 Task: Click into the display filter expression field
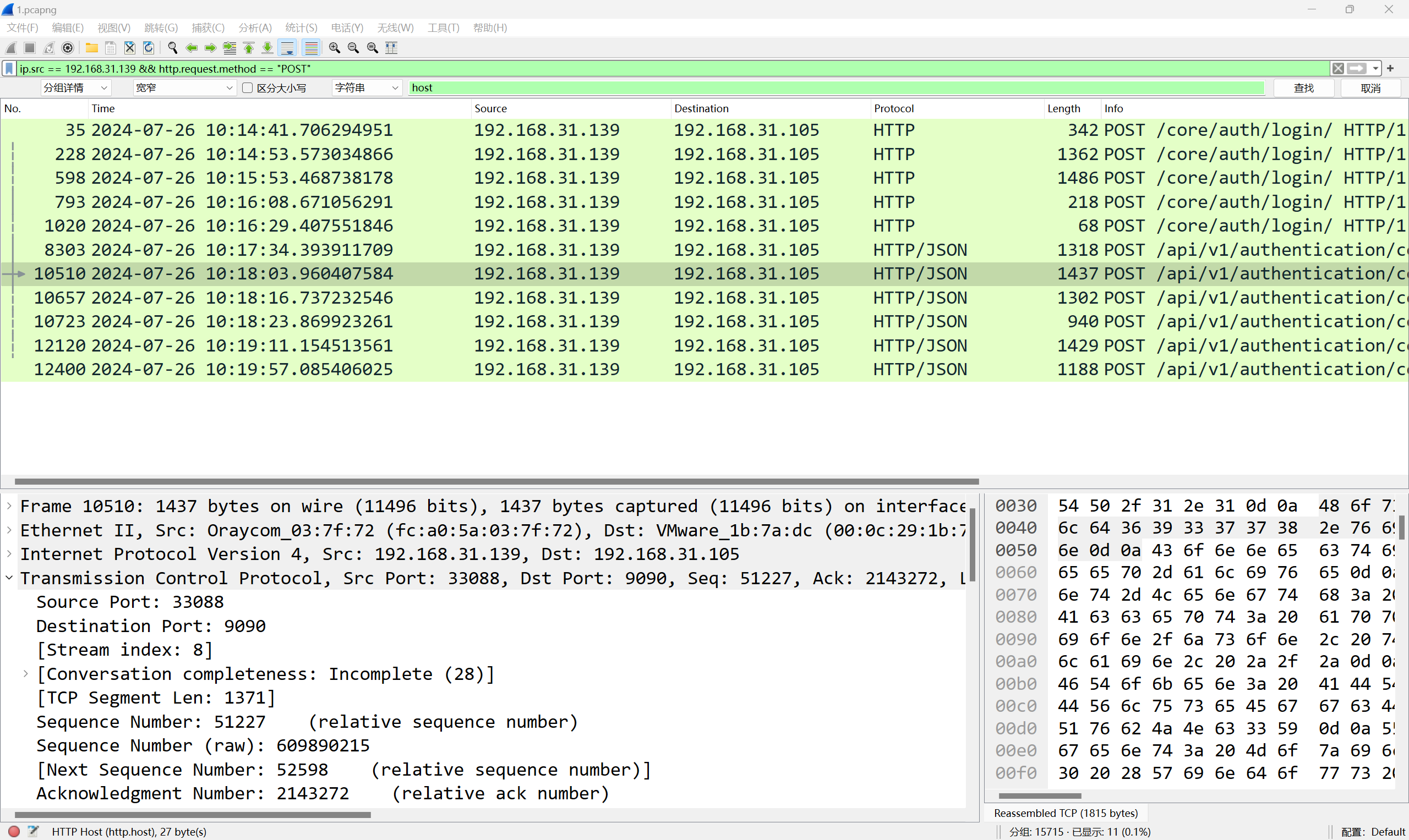coord(673,69)
